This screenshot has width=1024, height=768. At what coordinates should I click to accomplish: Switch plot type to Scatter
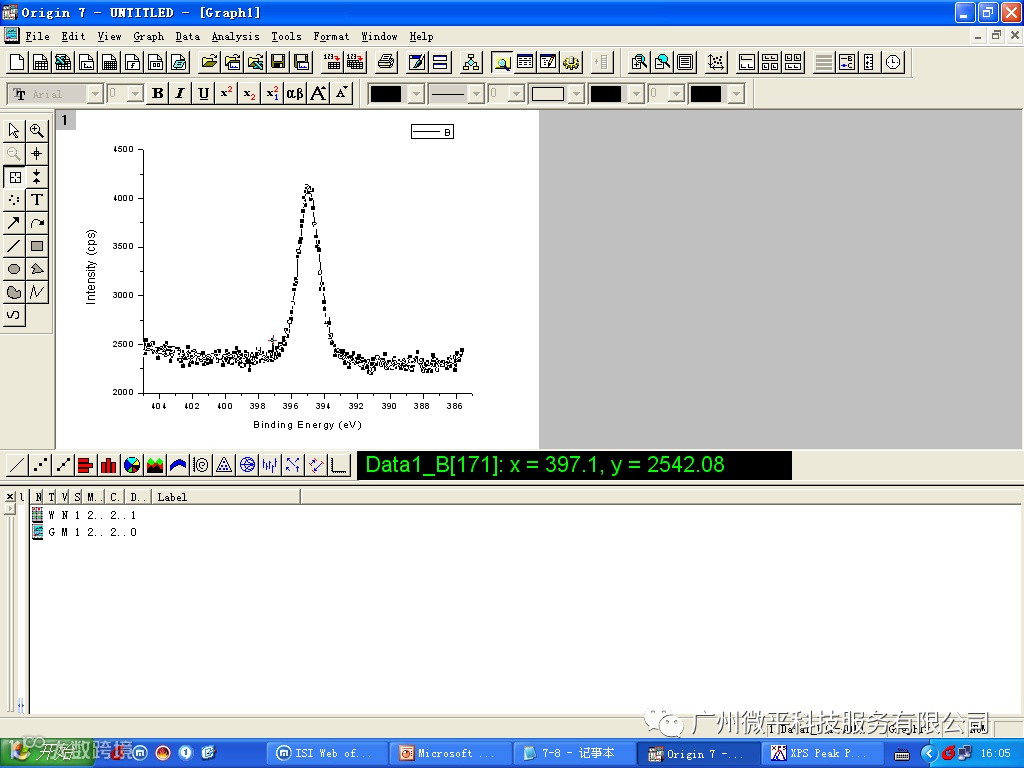(x=40, y=465)
